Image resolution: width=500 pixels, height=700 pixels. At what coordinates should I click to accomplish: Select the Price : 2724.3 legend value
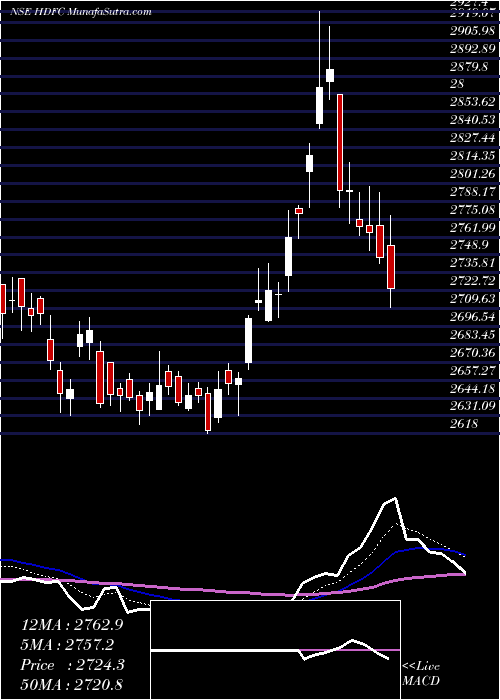[72, 665]
